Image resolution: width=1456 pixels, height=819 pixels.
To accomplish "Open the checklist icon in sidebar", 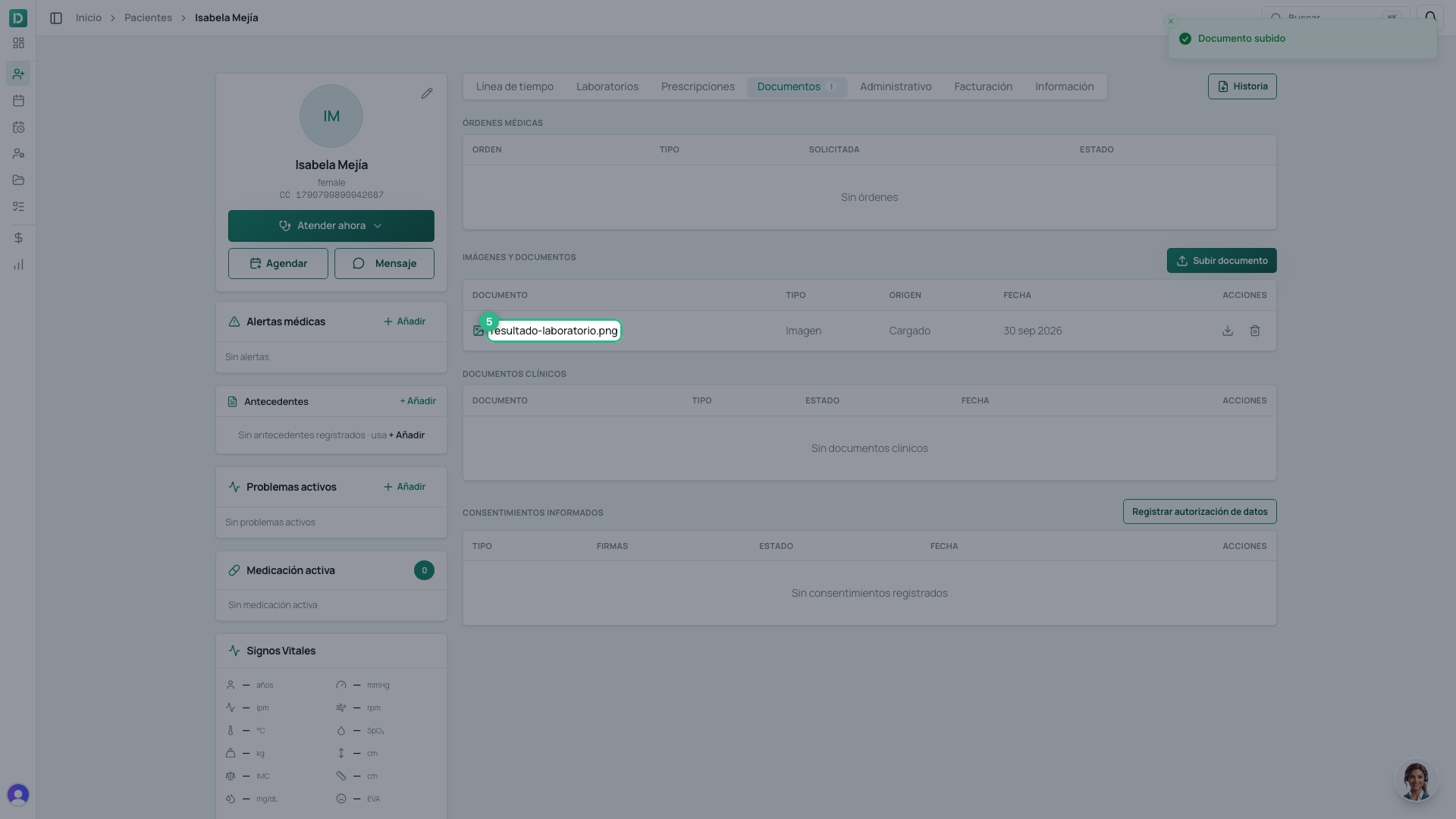I will 18,206.
